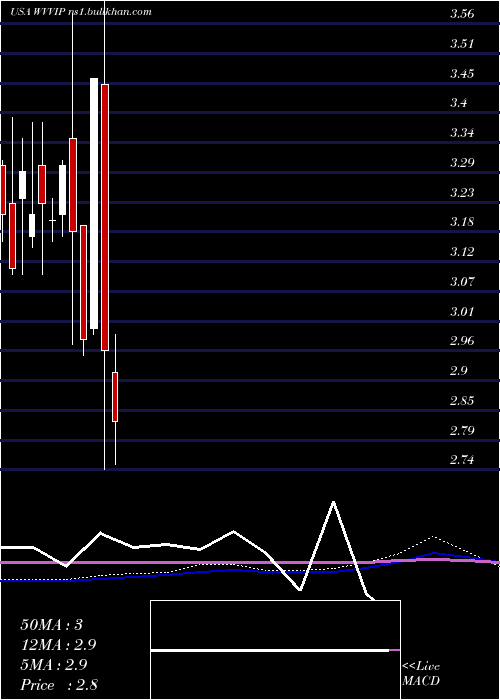The height and width of the screenshot is (700, 500).
Task: Select the last small red candlestick near 2.9
Action: point(115,396)
